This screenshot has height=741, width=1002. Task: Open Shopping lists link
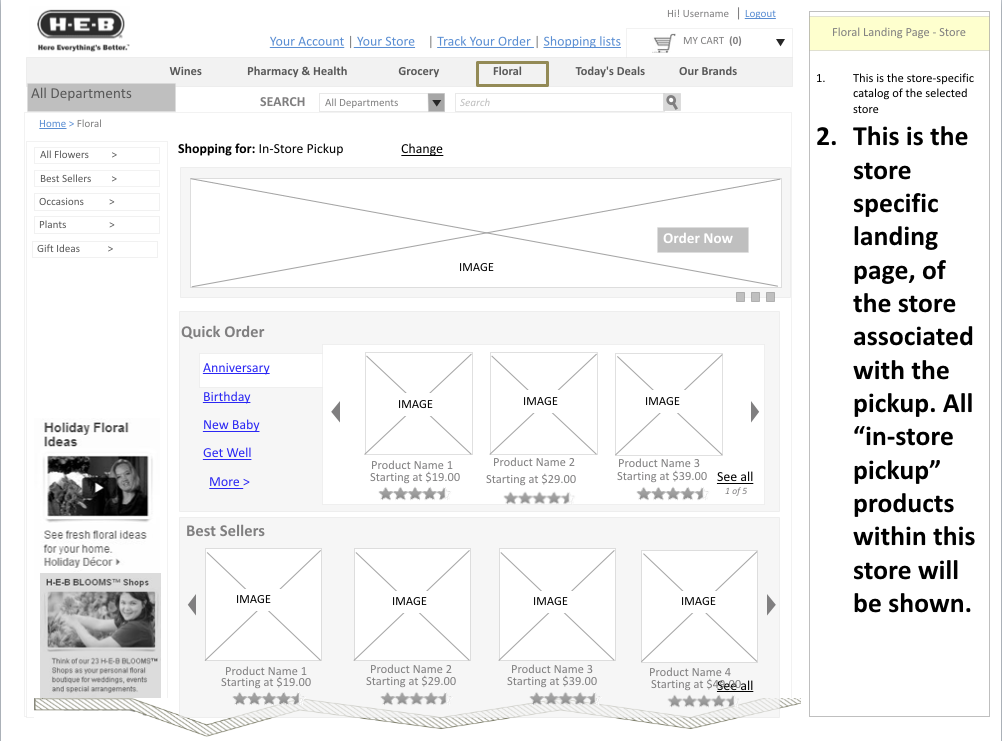click(582, 42)
